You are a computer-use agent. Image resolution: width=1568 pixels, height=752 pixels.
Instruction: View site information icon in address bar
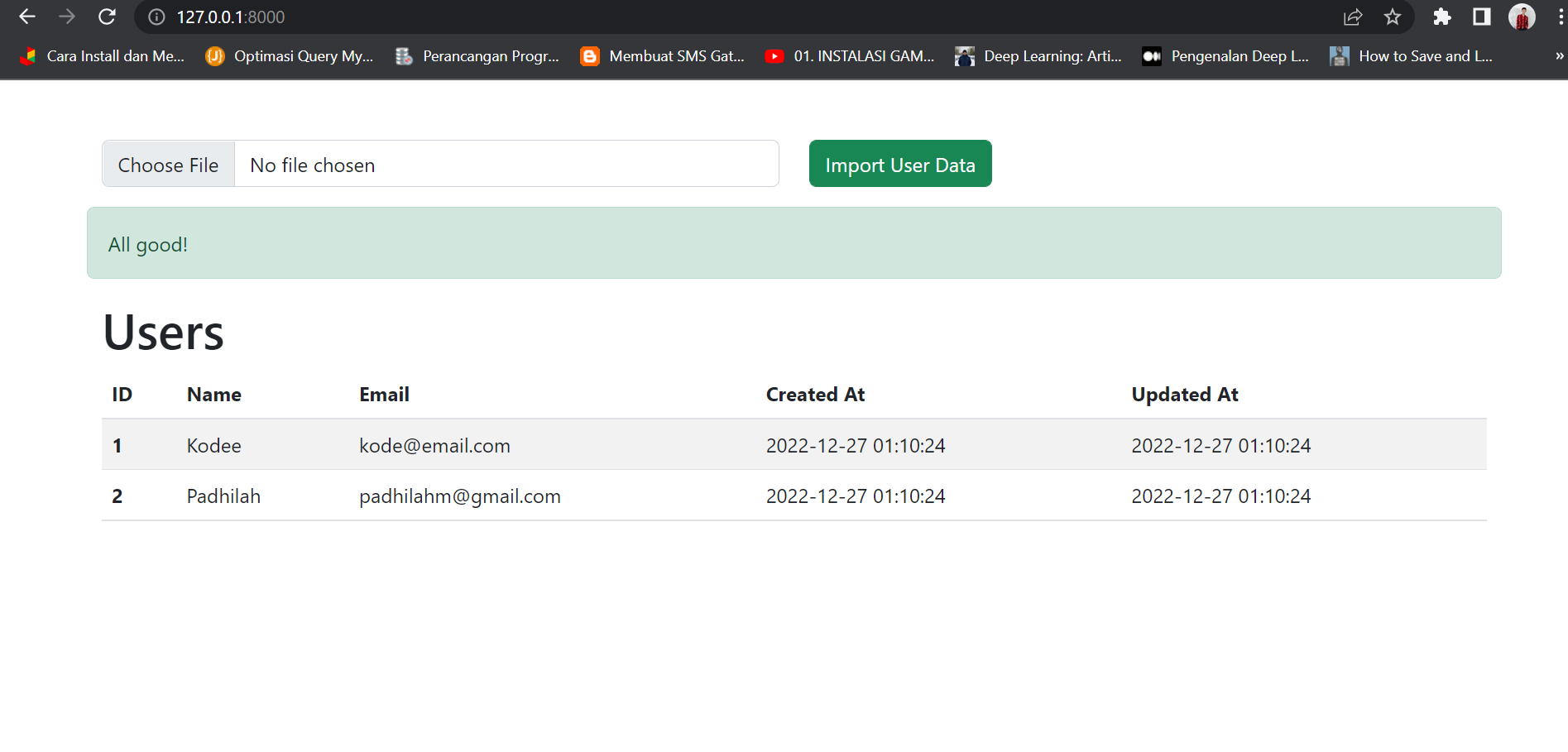[156, 17]
